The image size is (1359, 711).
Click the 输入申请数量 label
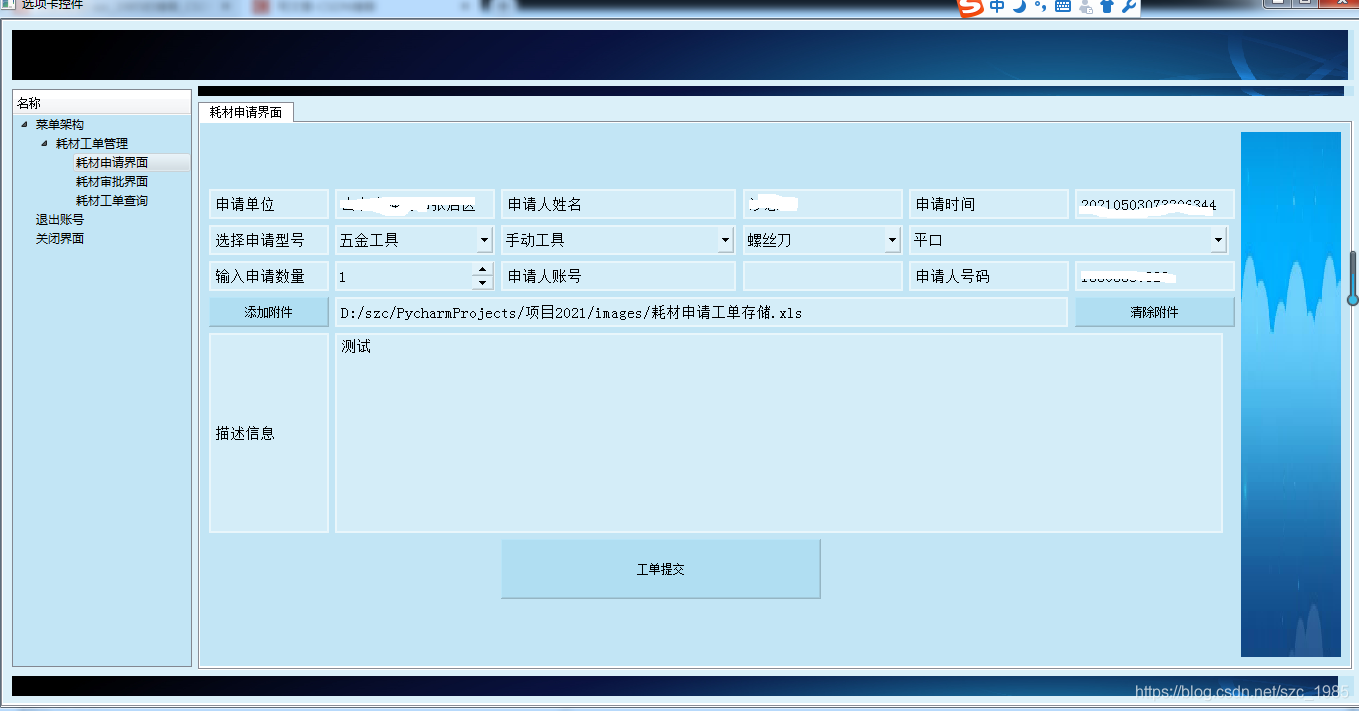[269, 276]
